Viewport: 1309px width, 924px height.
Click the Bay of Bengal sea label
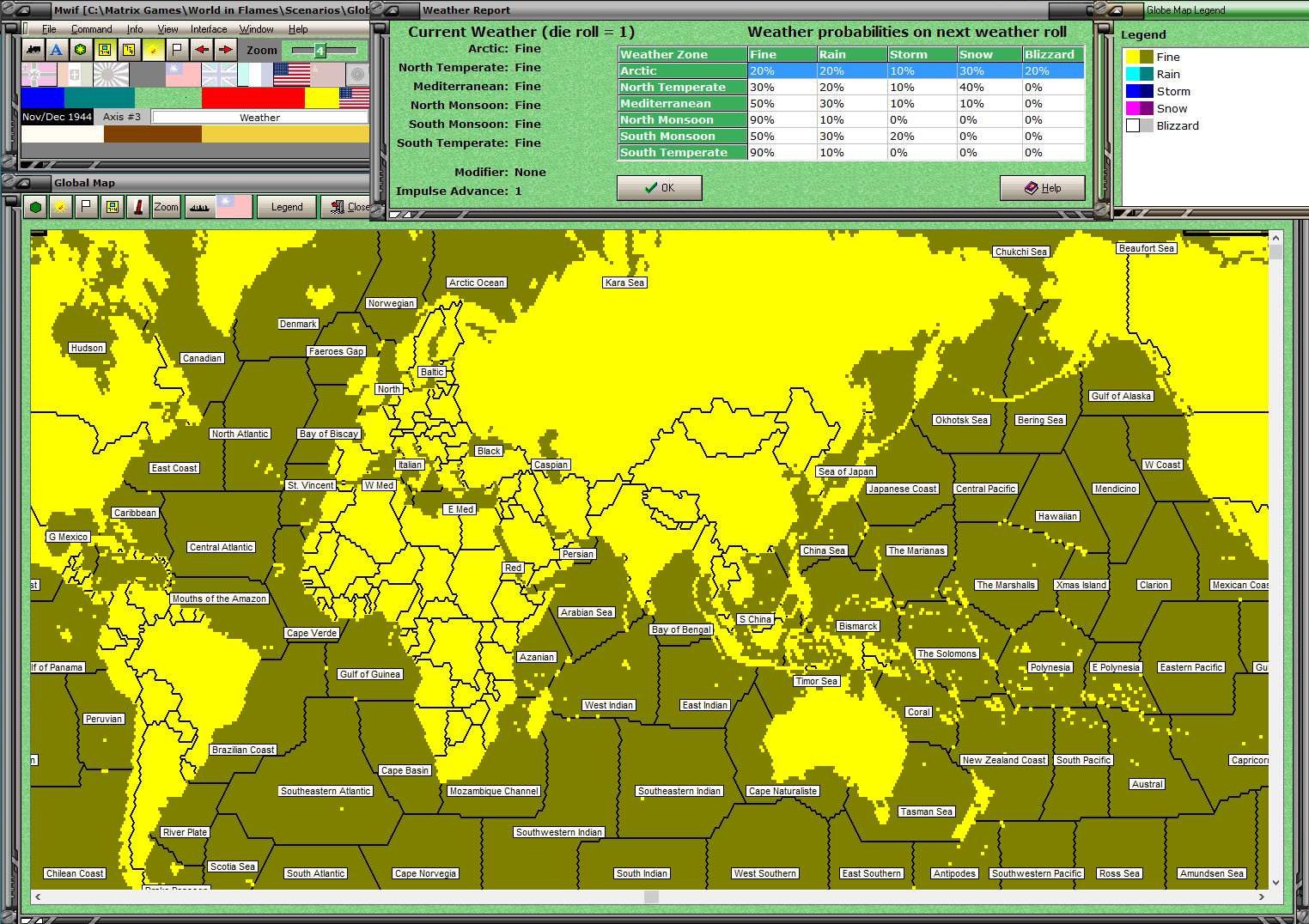pyautogui.click(x=682, y=629)
